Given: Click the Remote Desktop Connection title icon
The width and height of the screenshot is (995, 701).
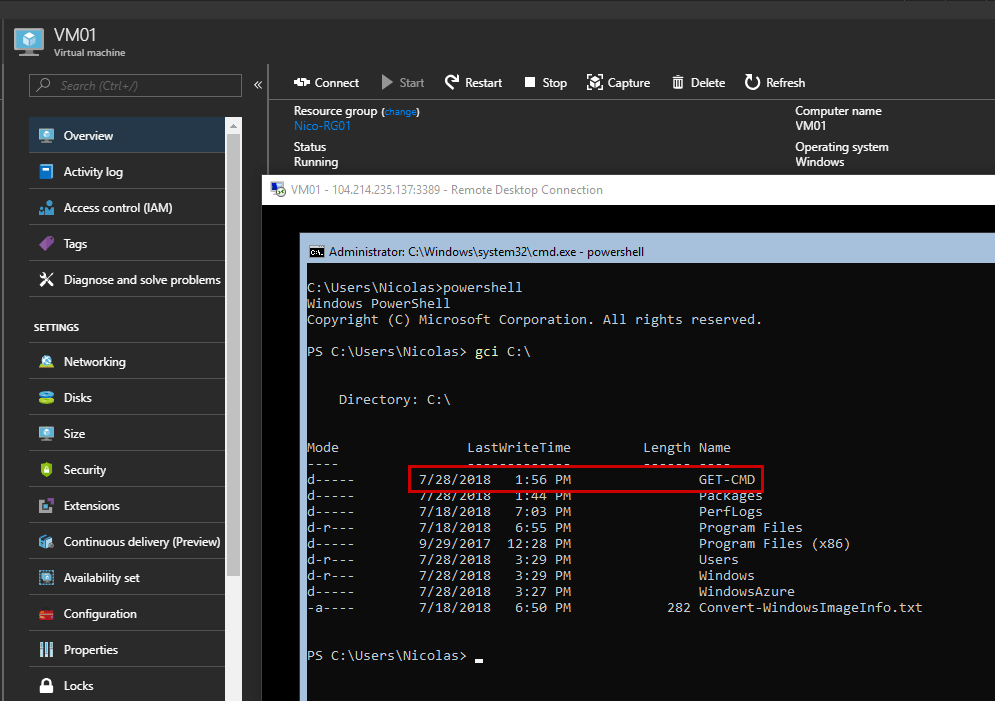Looking at the screenshot, I should click(278, 190).
